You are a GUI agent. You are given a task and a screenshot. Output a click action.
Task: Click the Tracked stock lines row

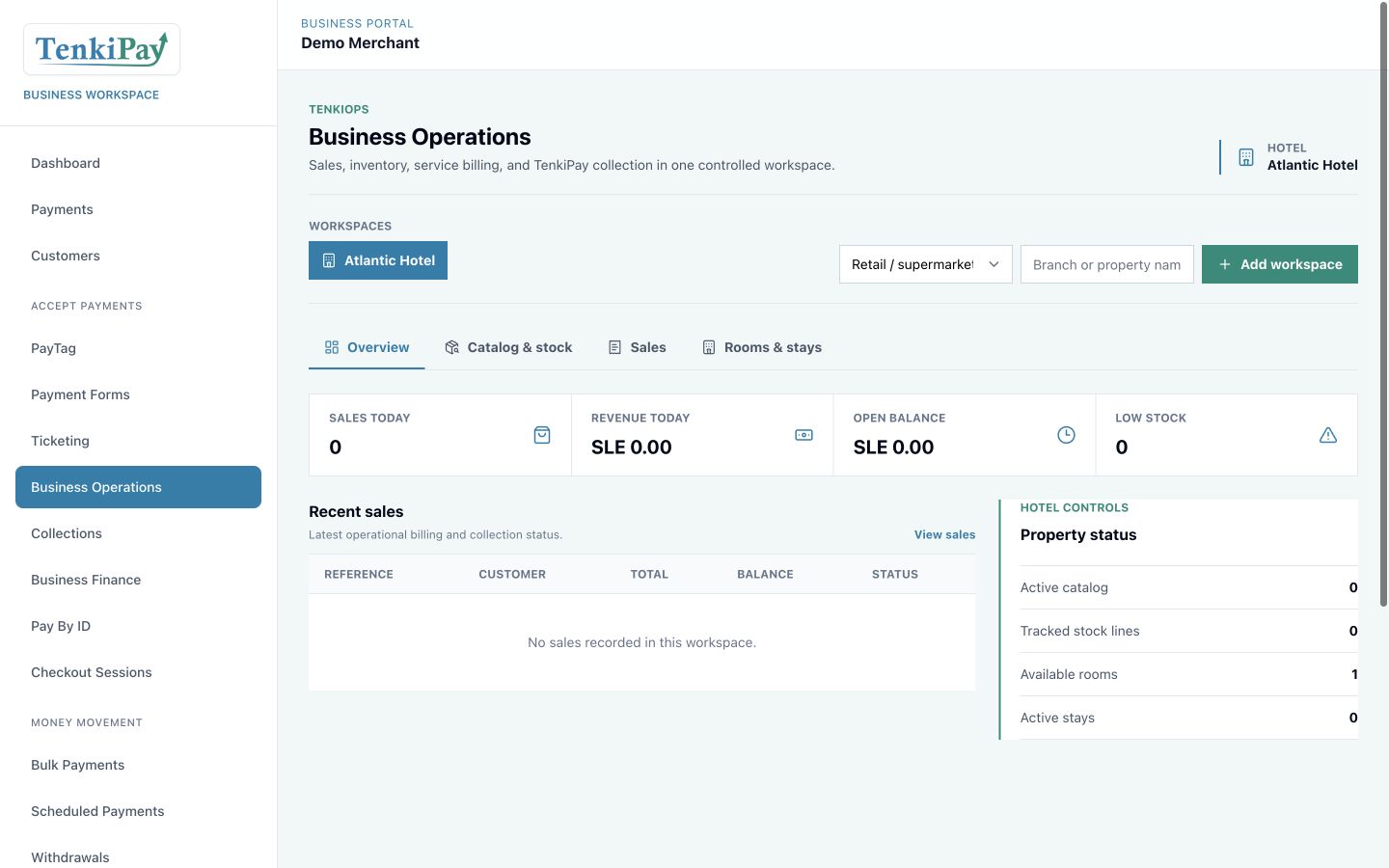point(1189,631)
